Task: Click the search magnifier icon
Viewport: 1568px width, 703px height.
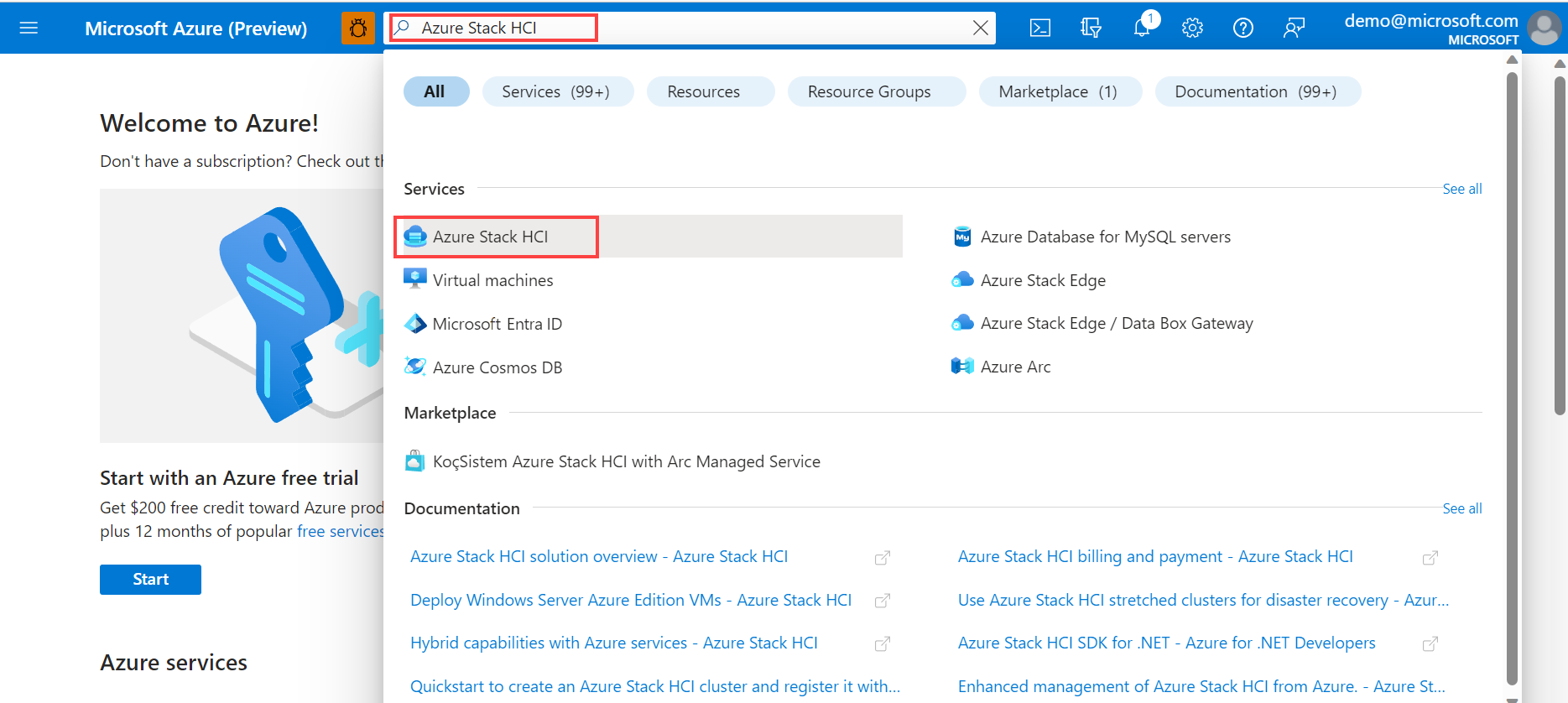Action: tap(403, 28)
